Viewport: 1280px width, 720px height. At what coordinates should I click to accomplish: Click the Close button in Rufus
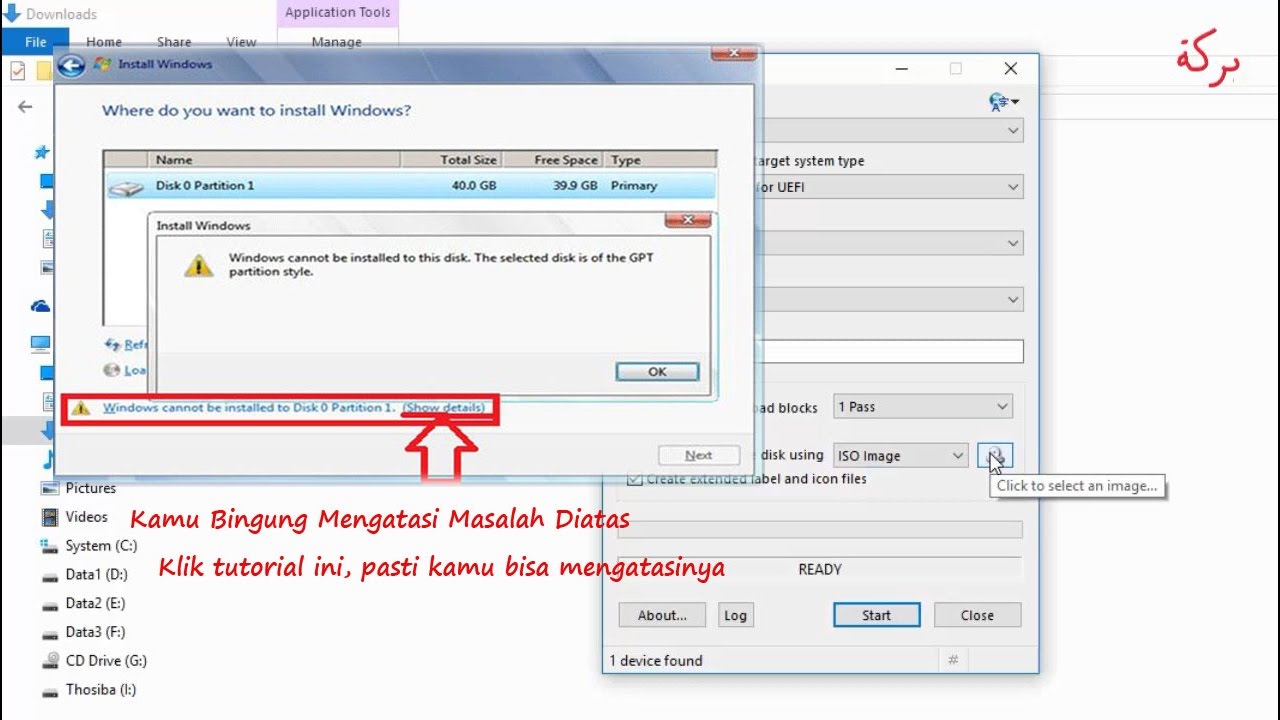point(977,615)
